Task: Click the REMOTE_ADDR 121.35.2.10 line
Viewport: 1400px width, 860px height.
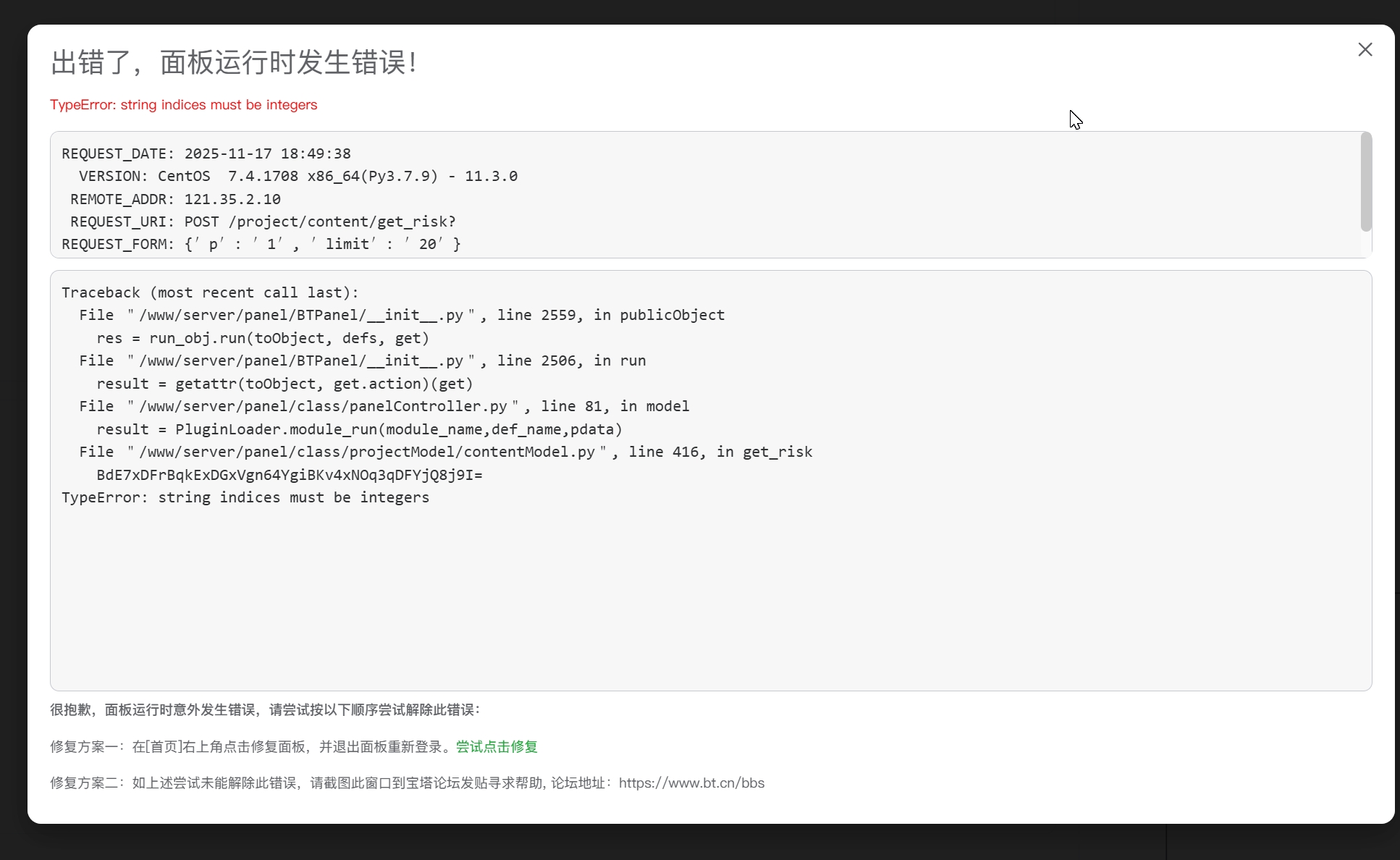Action: [175, 199]
